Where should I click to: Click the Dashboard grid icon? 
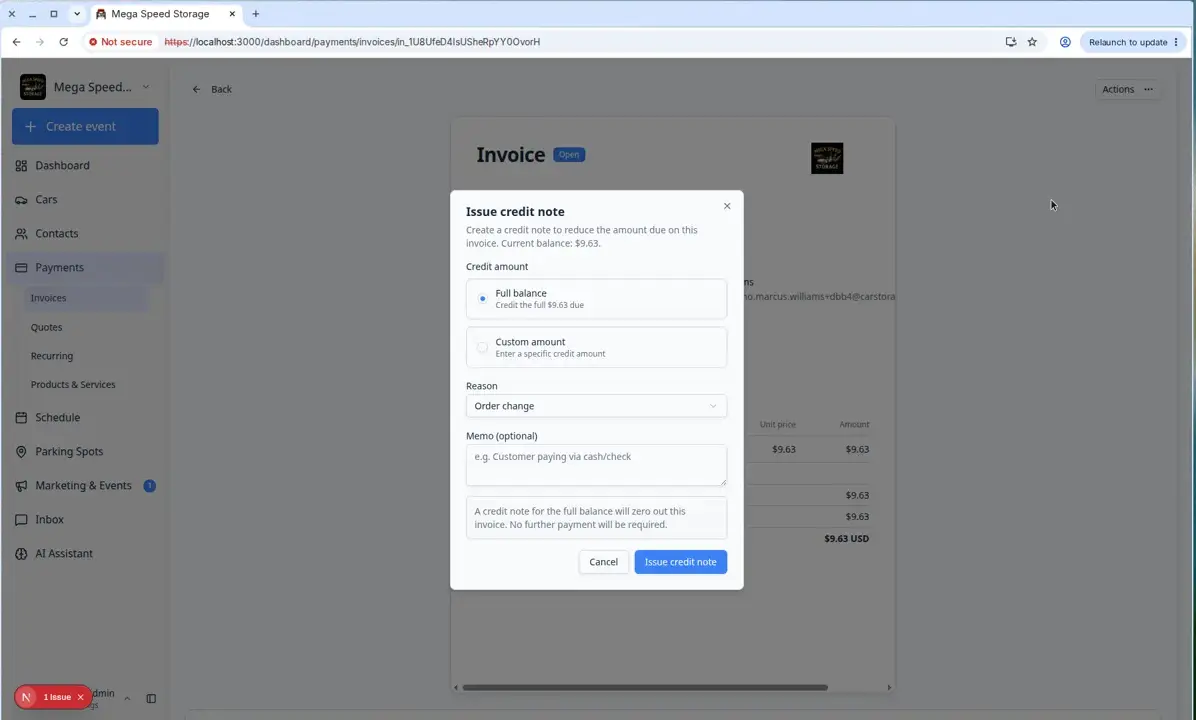[21, 166]
